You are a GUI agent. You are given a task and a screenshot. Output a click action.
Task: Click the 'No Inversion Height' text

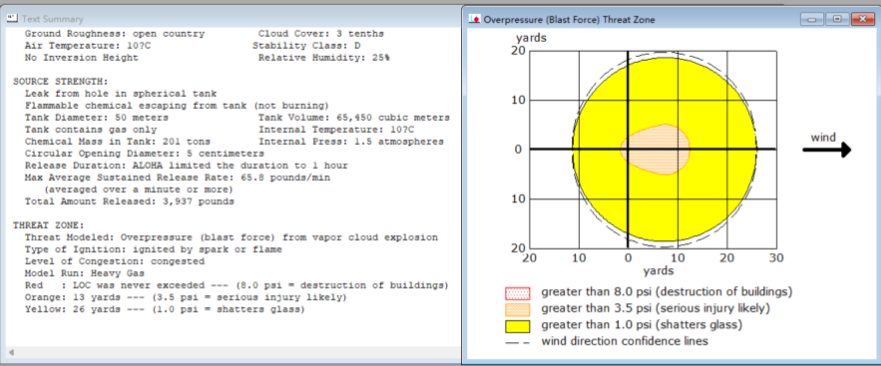pos(81,57)
